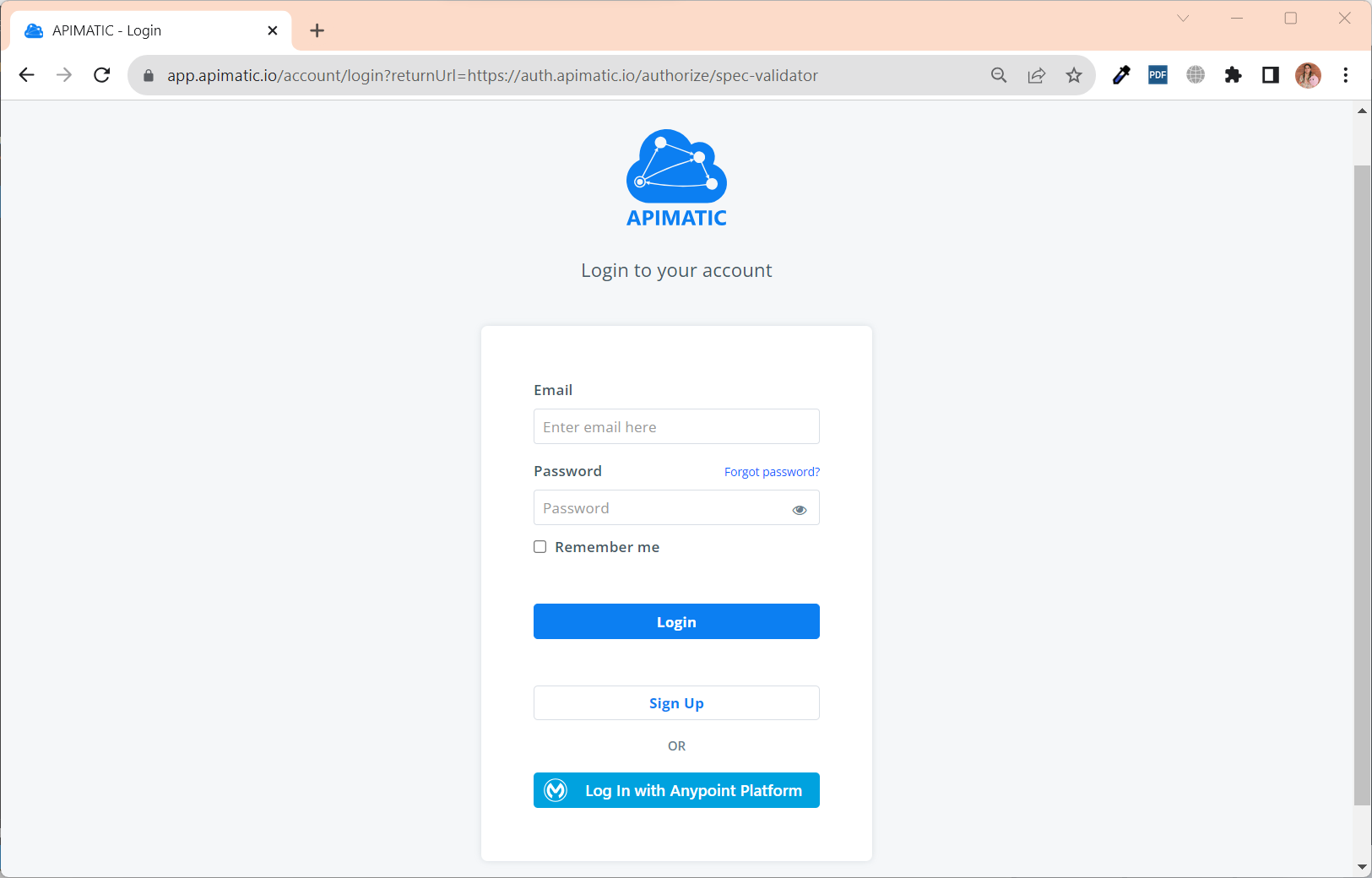Click the blue Login button

(x=676, y=621)
